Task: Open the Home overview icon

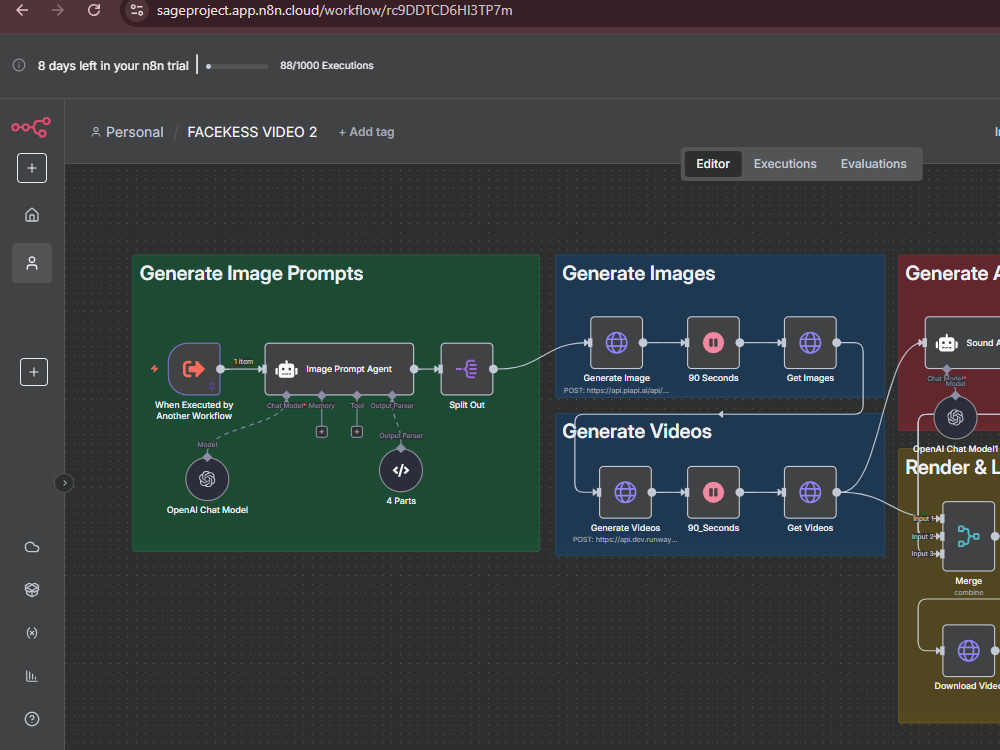Action: point(32,215)
